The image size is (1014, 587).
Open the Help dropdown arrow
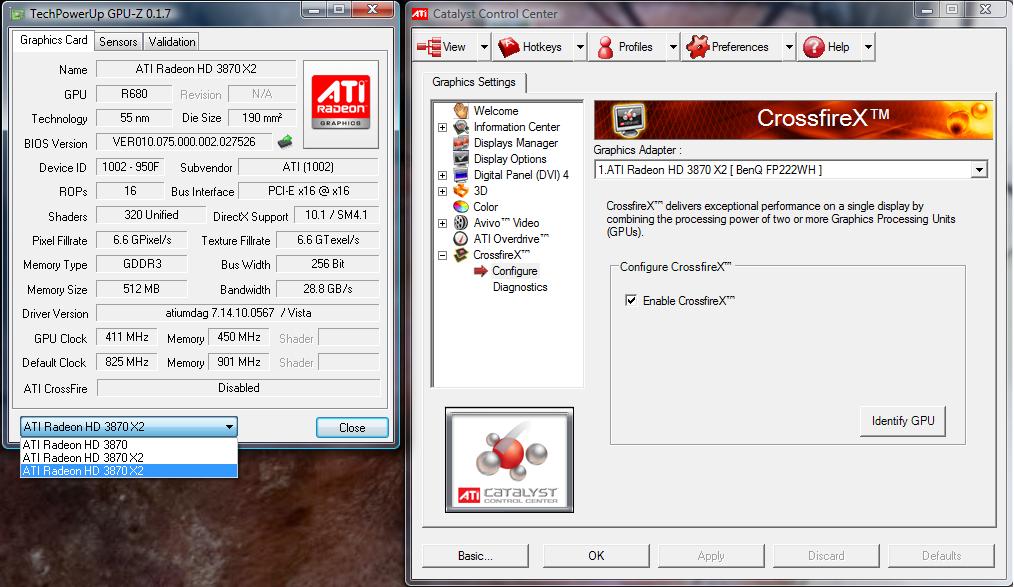pos(868,47)
